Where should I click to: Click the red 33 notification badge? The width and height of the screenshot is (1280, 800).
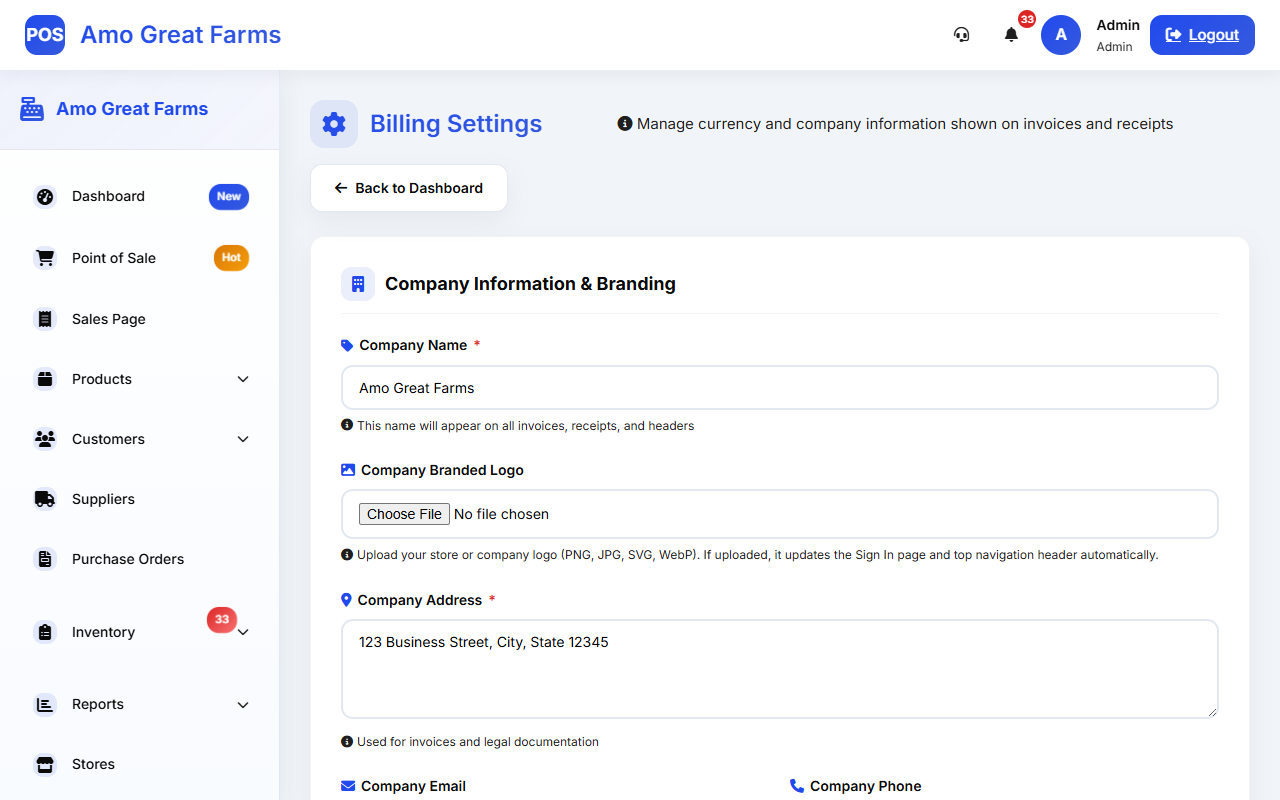point(1027,19)
